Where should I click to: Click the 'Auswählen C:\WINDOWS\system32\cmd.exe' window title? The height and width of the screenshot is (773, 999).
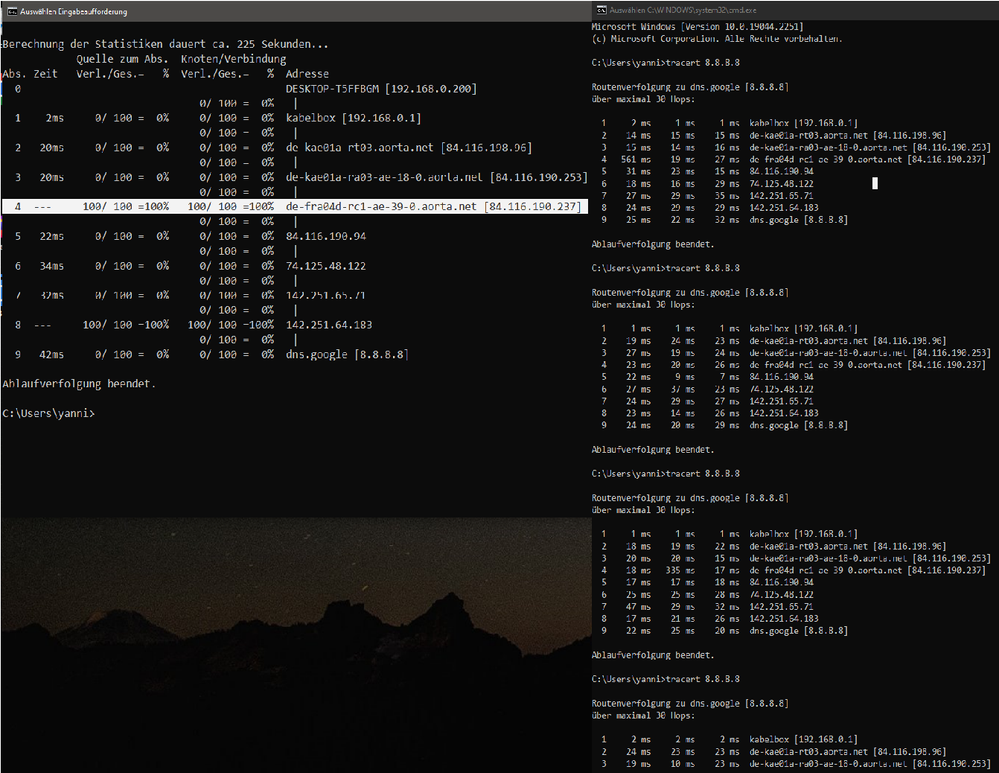(x=683, y=10)
